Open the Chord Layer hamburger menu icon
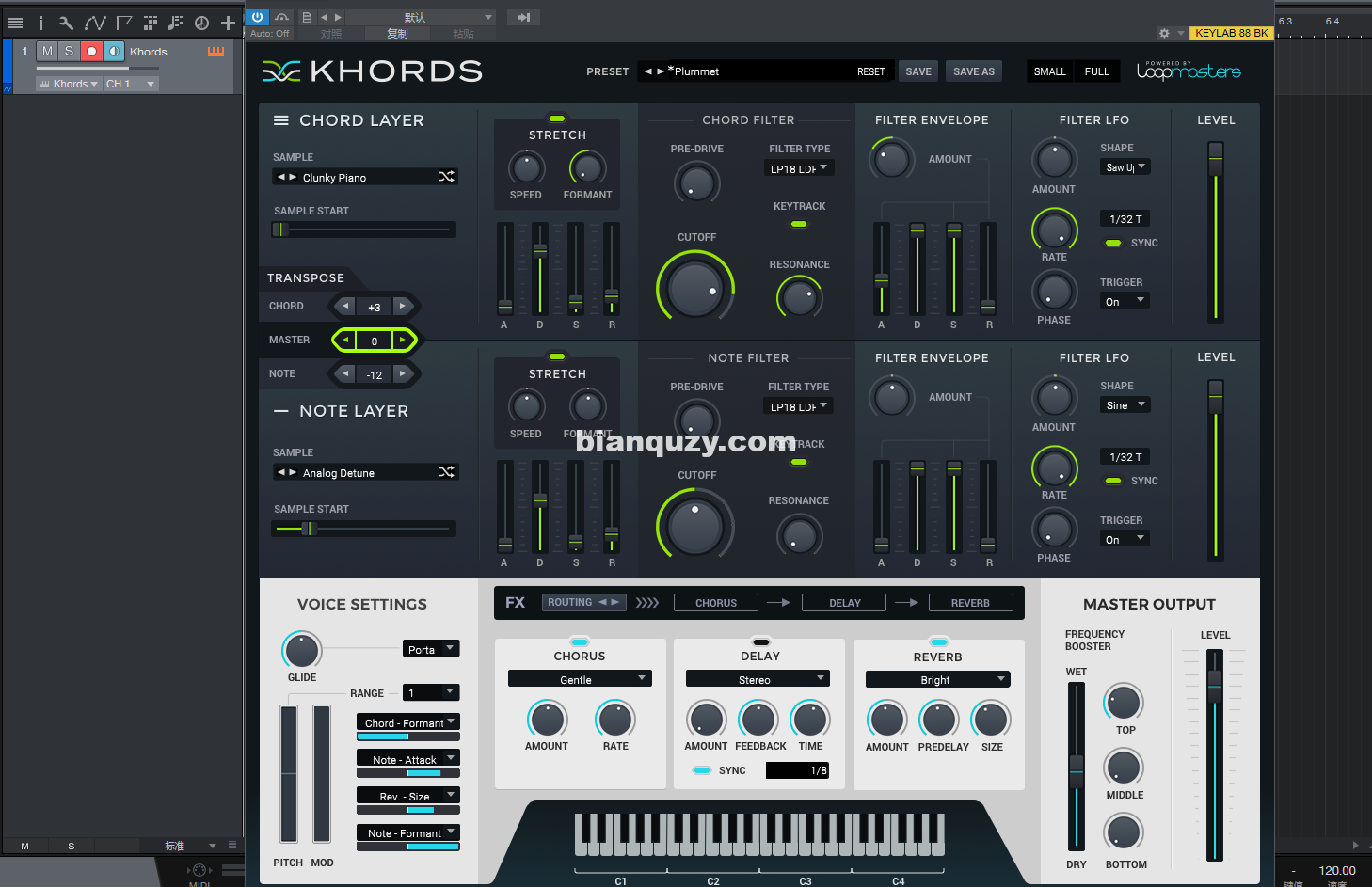Viewport: 1372px width, 887px height. point(280,119)
